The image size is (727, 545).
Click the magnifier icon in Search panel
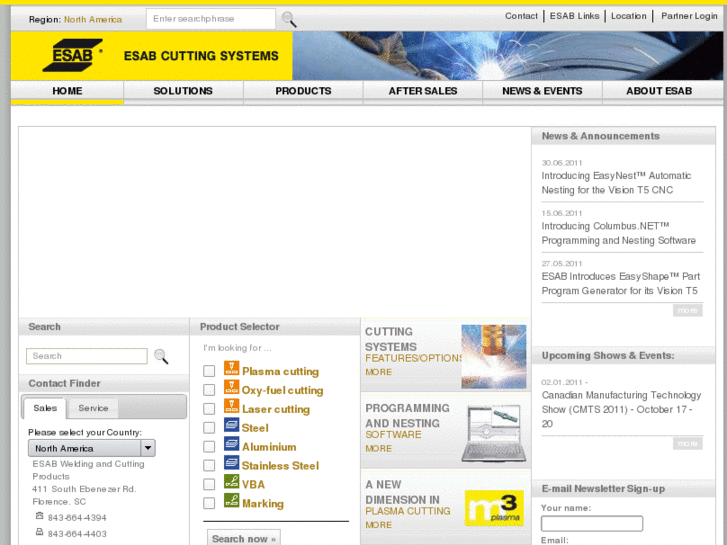pos(161,356)
